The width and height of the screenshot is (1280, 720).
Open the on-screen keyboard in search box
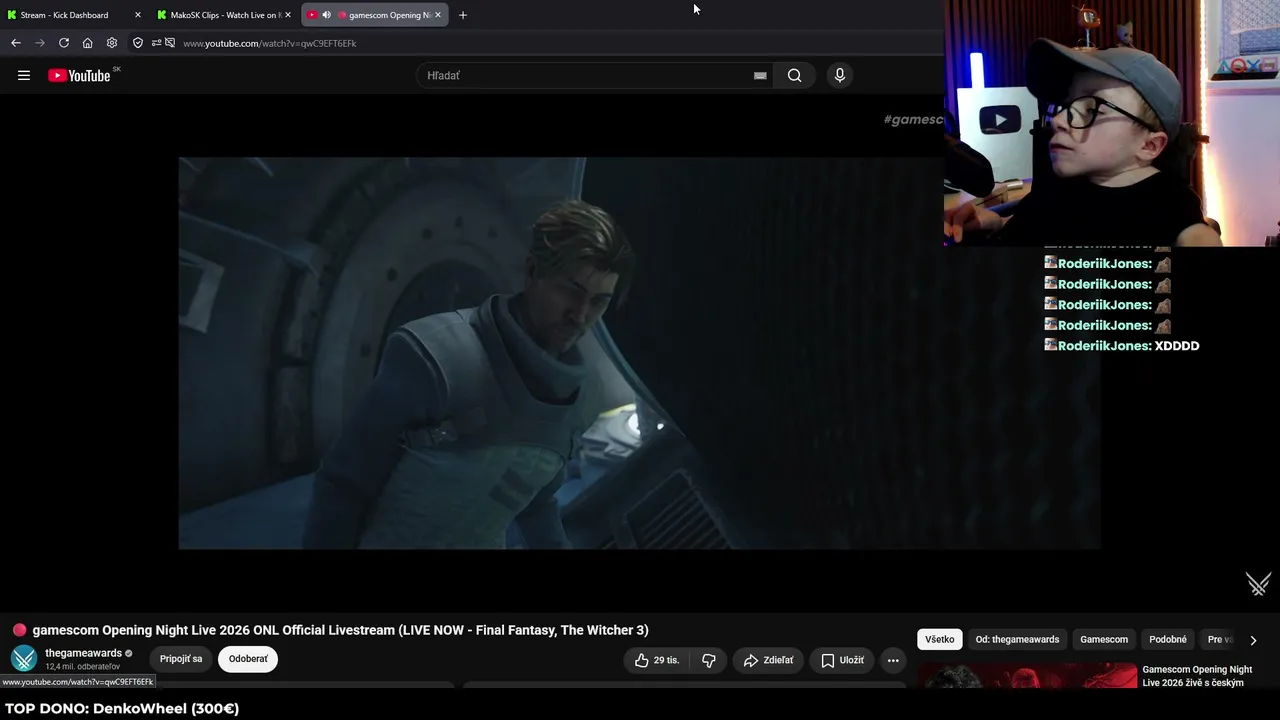click(x=760, y=75)
